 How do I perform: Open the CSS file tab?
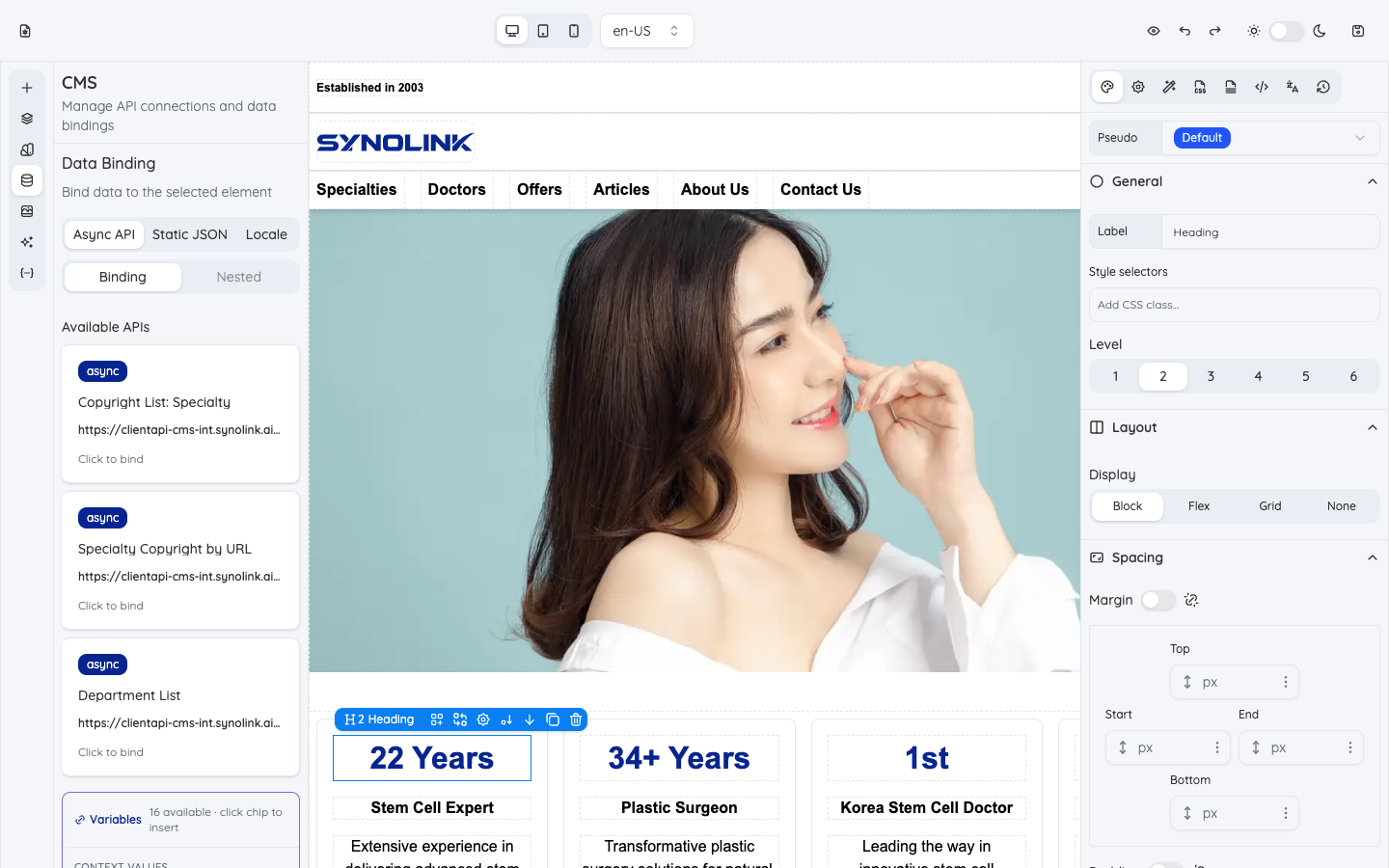1200,87
